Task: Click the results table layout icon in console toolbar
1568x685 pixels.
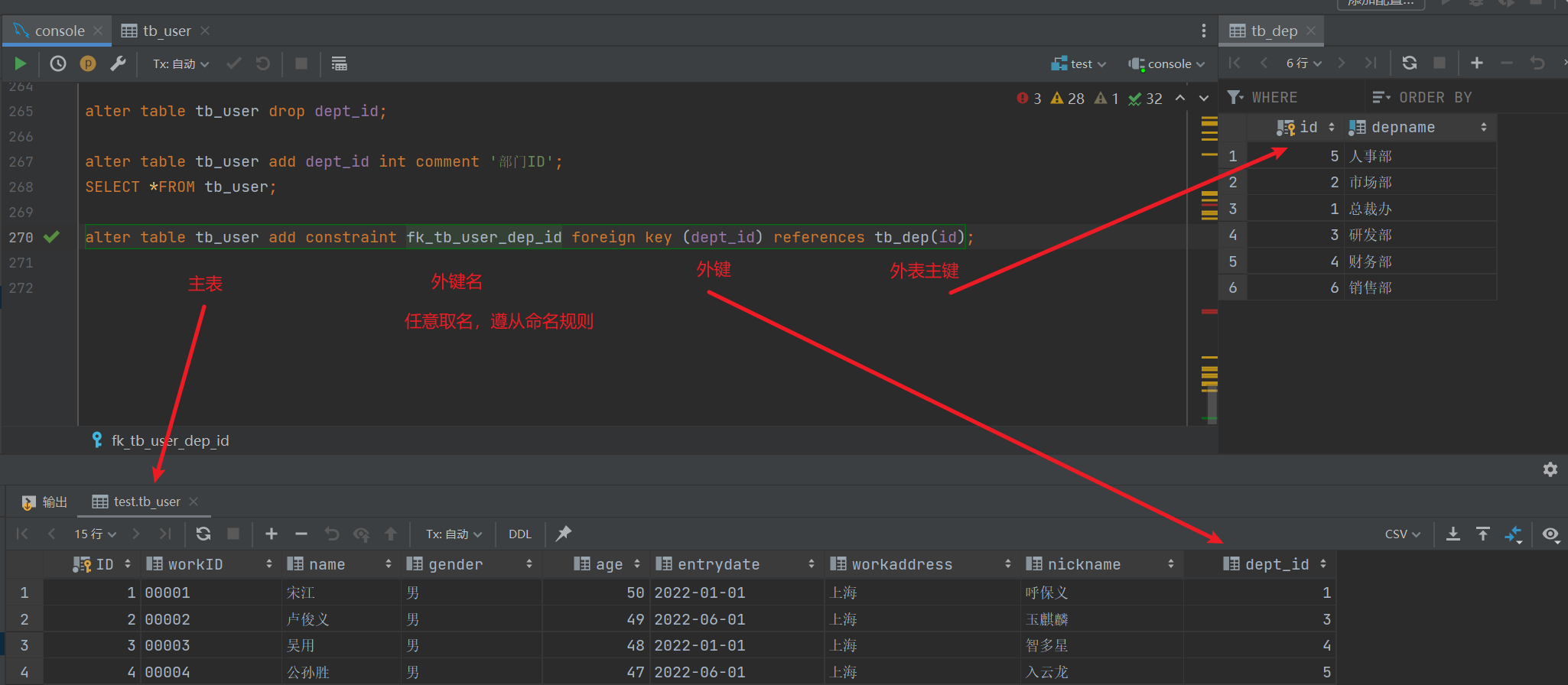Action: click(339, 63)
